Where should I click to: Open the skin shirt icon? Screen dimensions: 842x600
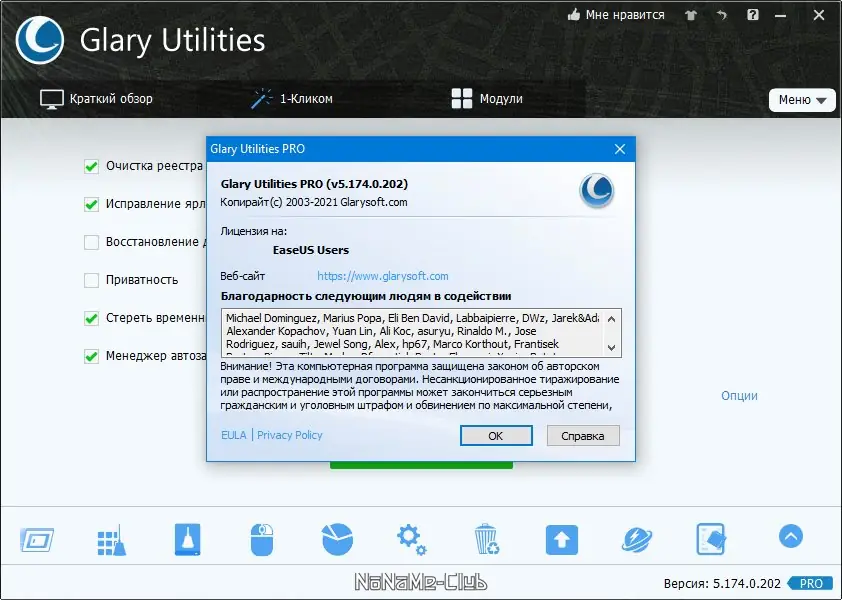click(x=691, y=15)
